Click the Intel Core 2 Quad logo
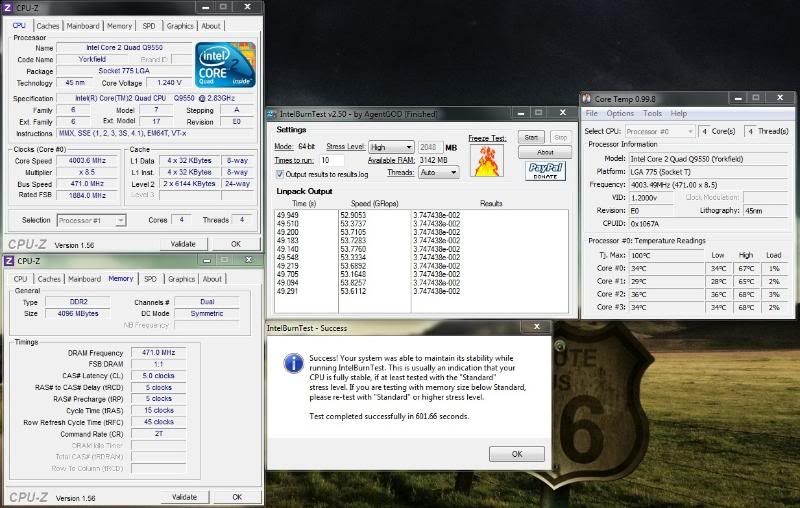This screenshot has width=800, height=508. [x=225, y=65]
